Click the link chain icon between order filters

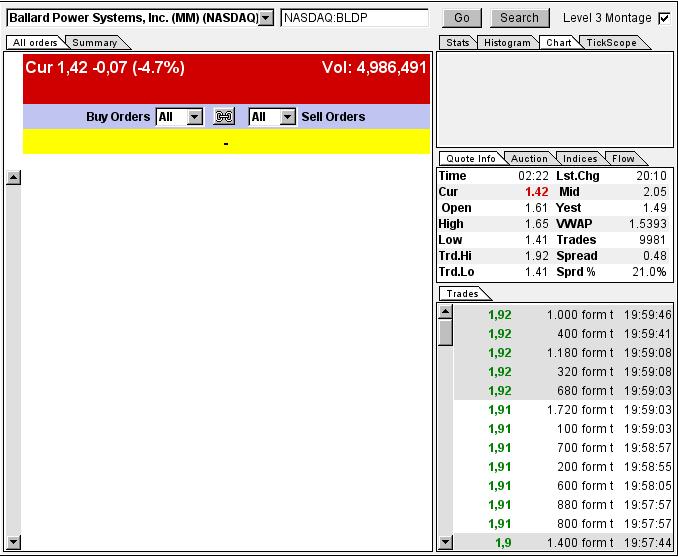click(224, 117)
